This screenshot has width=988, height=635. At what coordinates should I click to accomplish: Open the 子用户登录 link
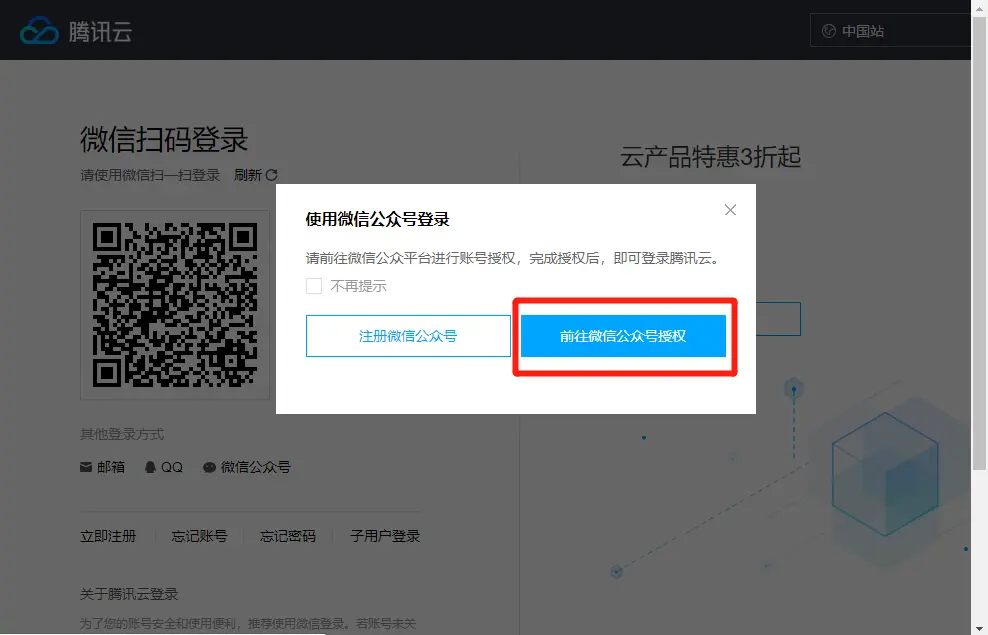[385, 536]
